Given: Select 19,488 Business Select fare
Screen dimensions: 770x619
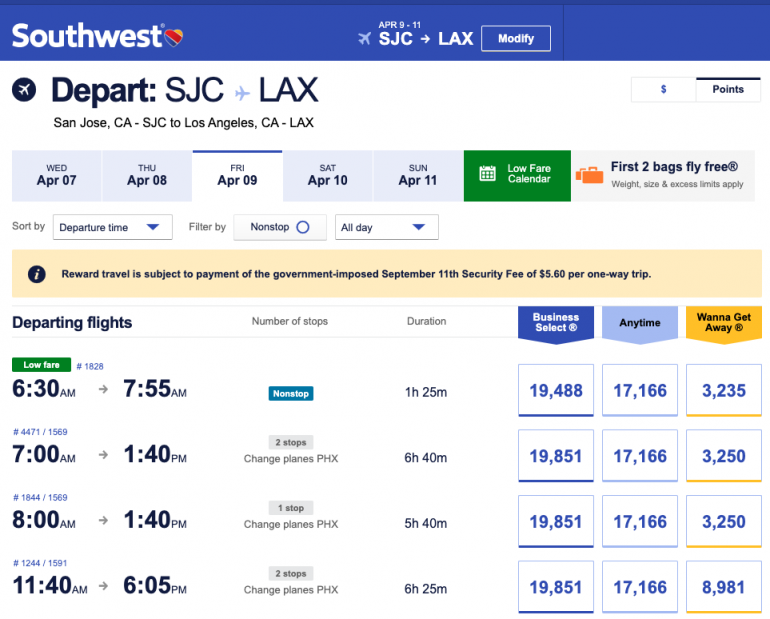Looking at the screenshot, I should [x=556, y=391].
